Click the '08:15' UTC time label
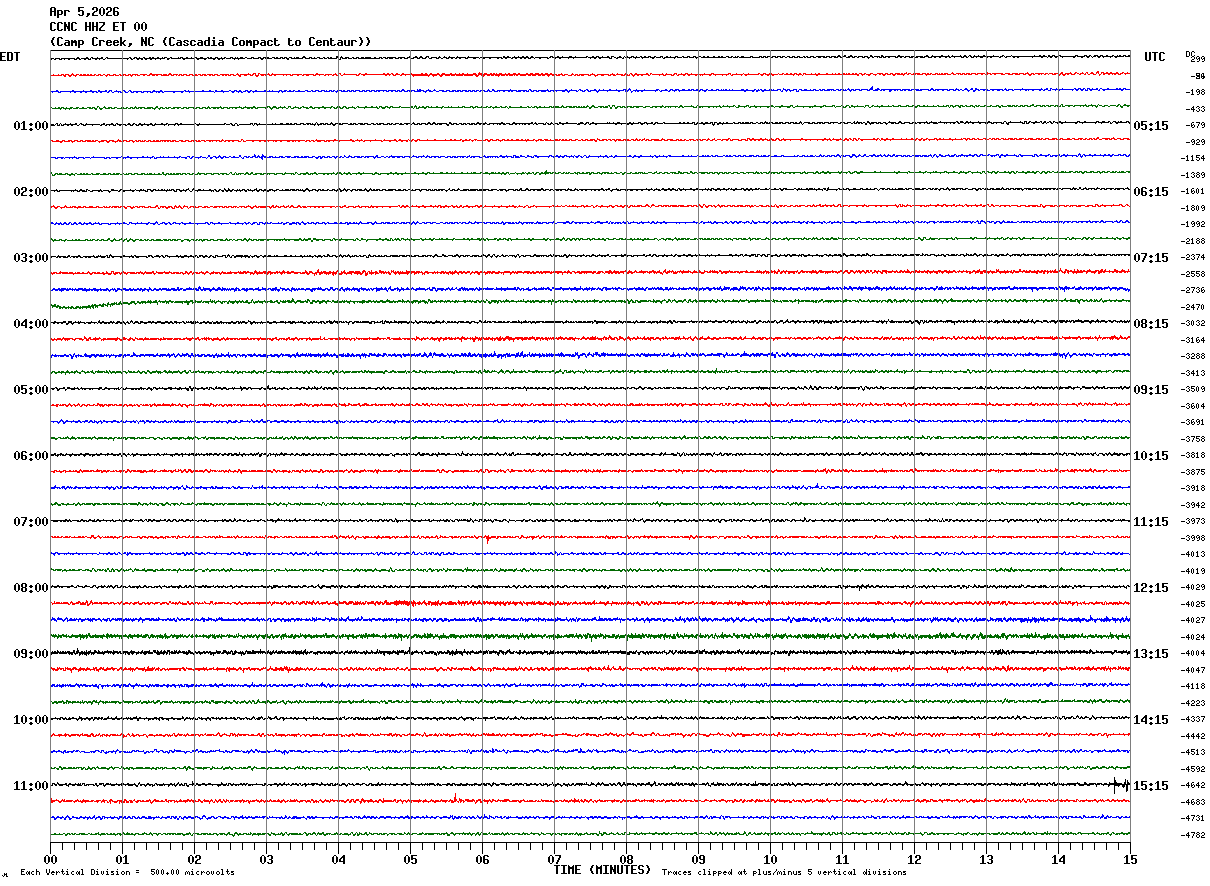Screen dimensions: 1210x886 tap(1151, 324)
